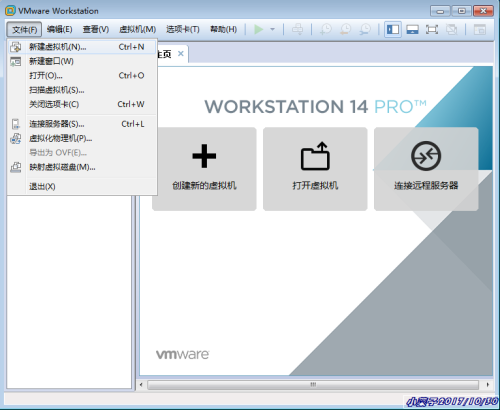Image resolution: width=500 pixels, height=410 pixels.
Task: Click the 创建新的虚拟机 tile
Action: (204, 169)
